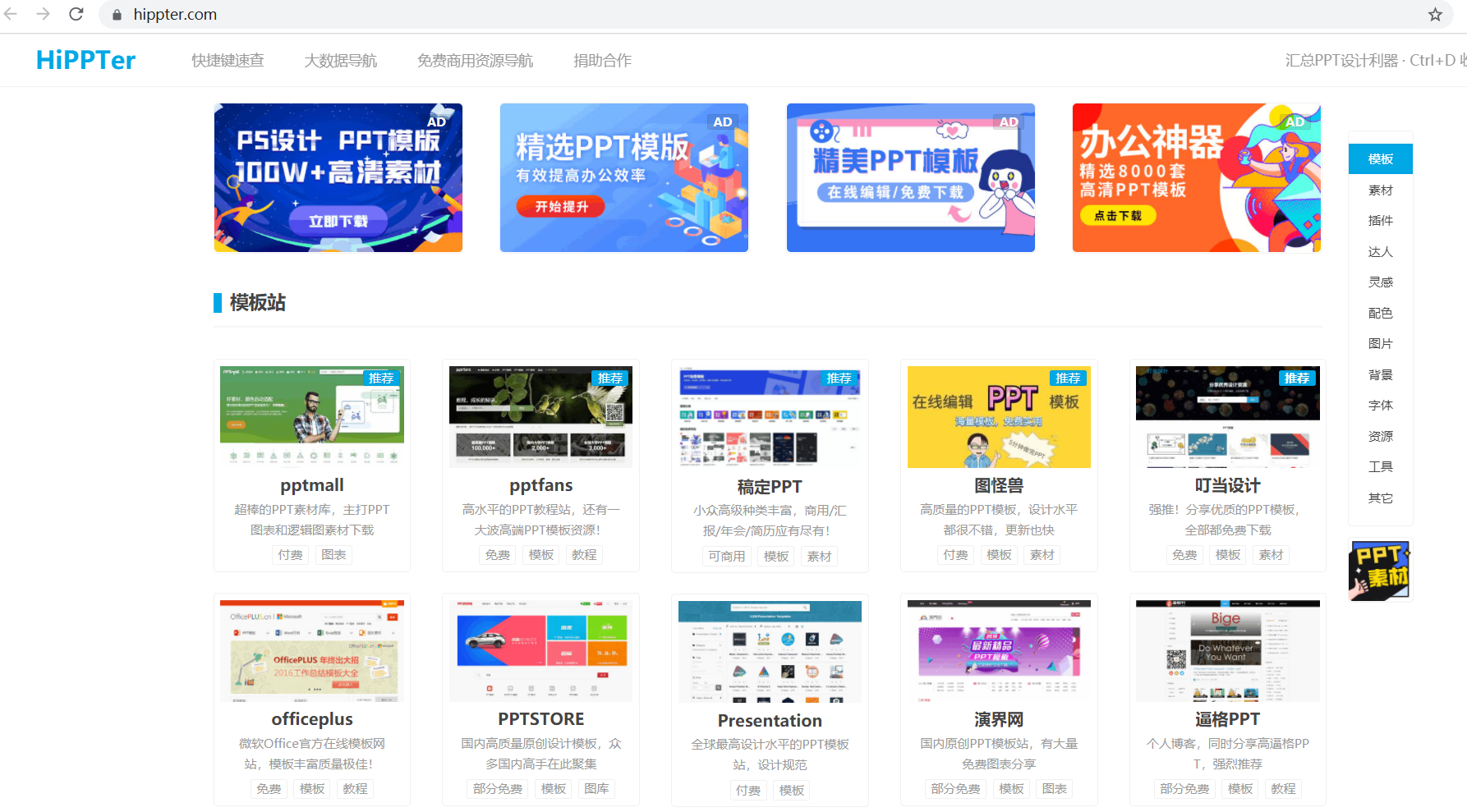Image resolution: width=1467 pixels, height=812 pixels.
Task: Jump to 字体 section in sidebar
Action: [1381, 405]
